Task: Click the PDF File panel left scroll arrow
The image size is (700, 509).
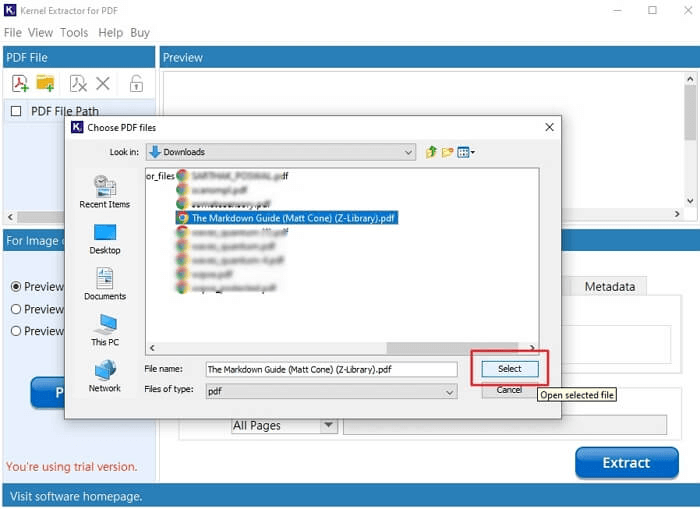Action: coord(10,217)
